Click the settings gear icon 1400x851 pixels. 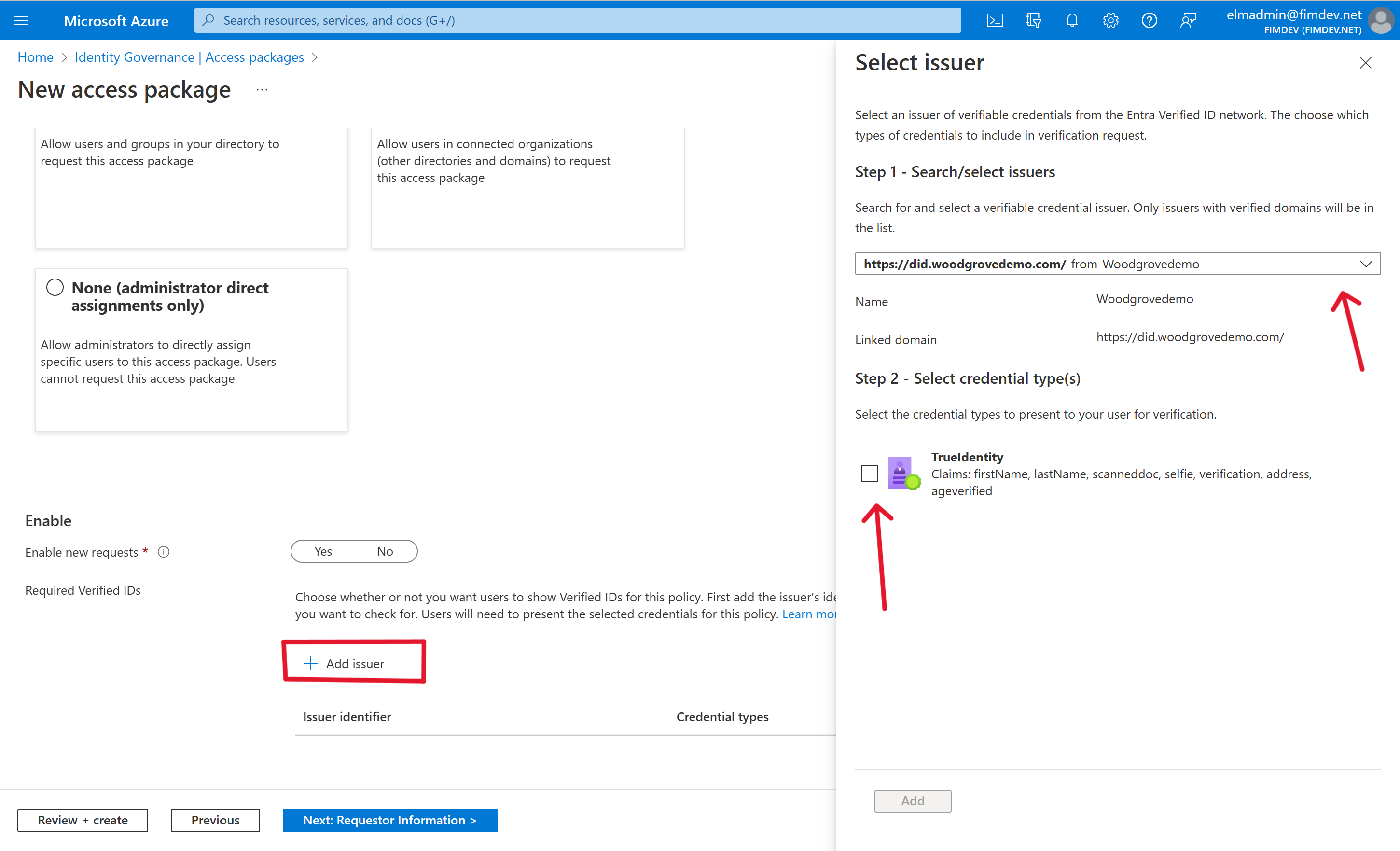point(1111,20)
